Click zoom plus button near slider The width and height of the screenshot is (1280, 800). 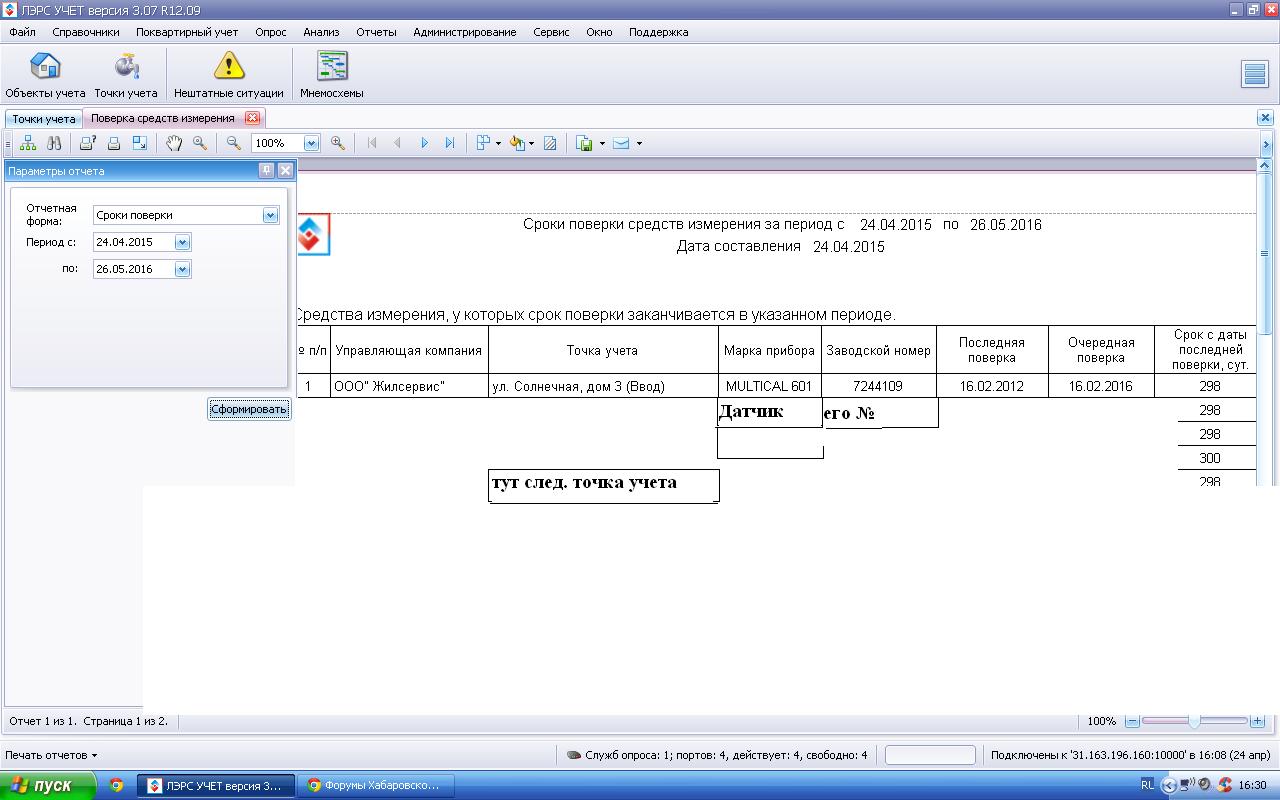pos(1258,721)
